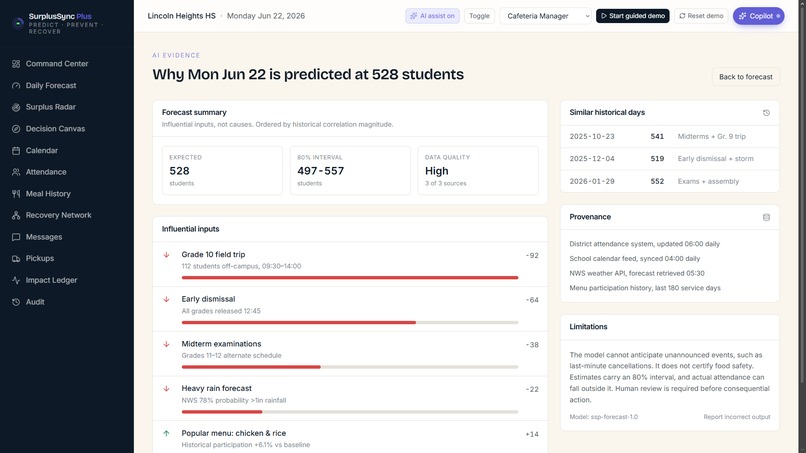The image size is (806, 453).
Task: Click the Messages chat bubble icon
Action: tap(16, 237)
